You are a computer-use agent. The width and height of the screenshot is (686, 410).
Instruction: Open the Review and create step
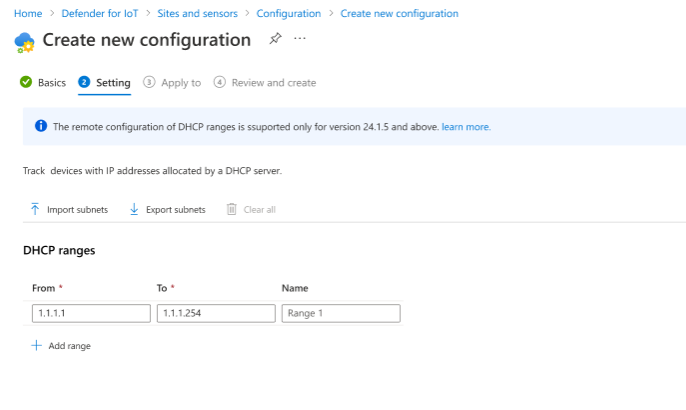pyautogui.click(x=273, y=83)
